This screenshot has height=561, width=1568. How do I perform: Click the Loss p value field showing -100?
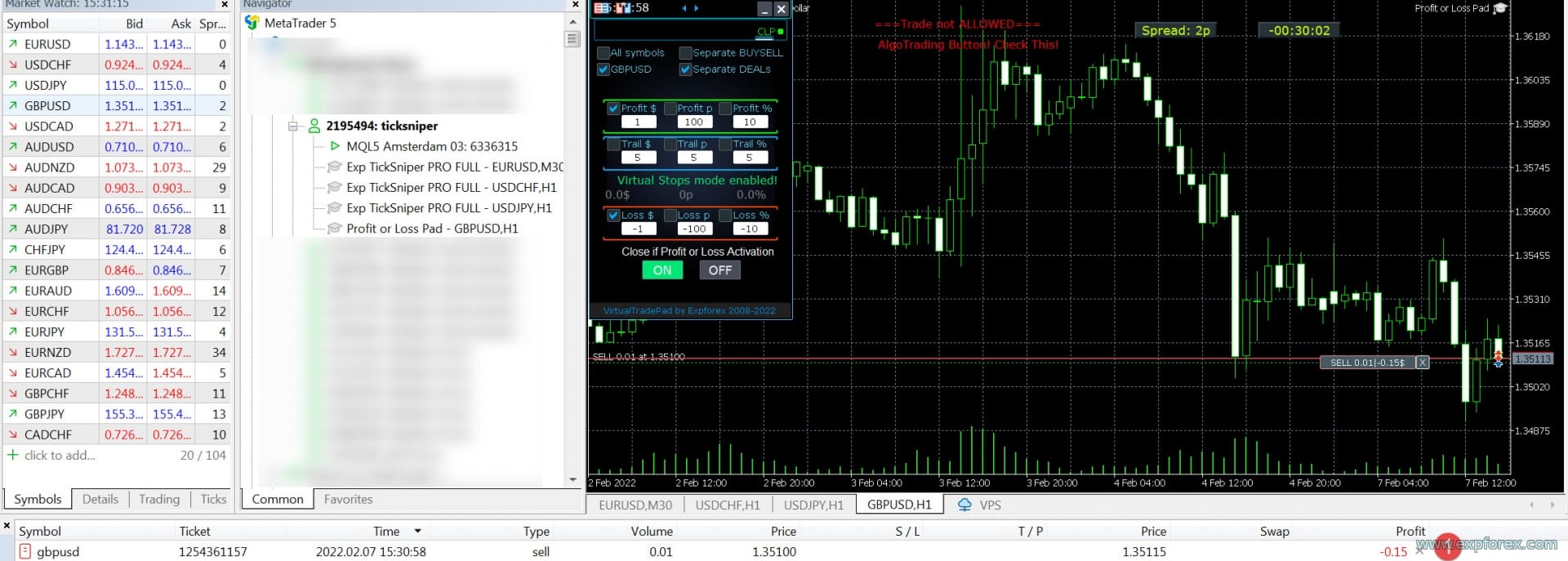coord(694,229)
